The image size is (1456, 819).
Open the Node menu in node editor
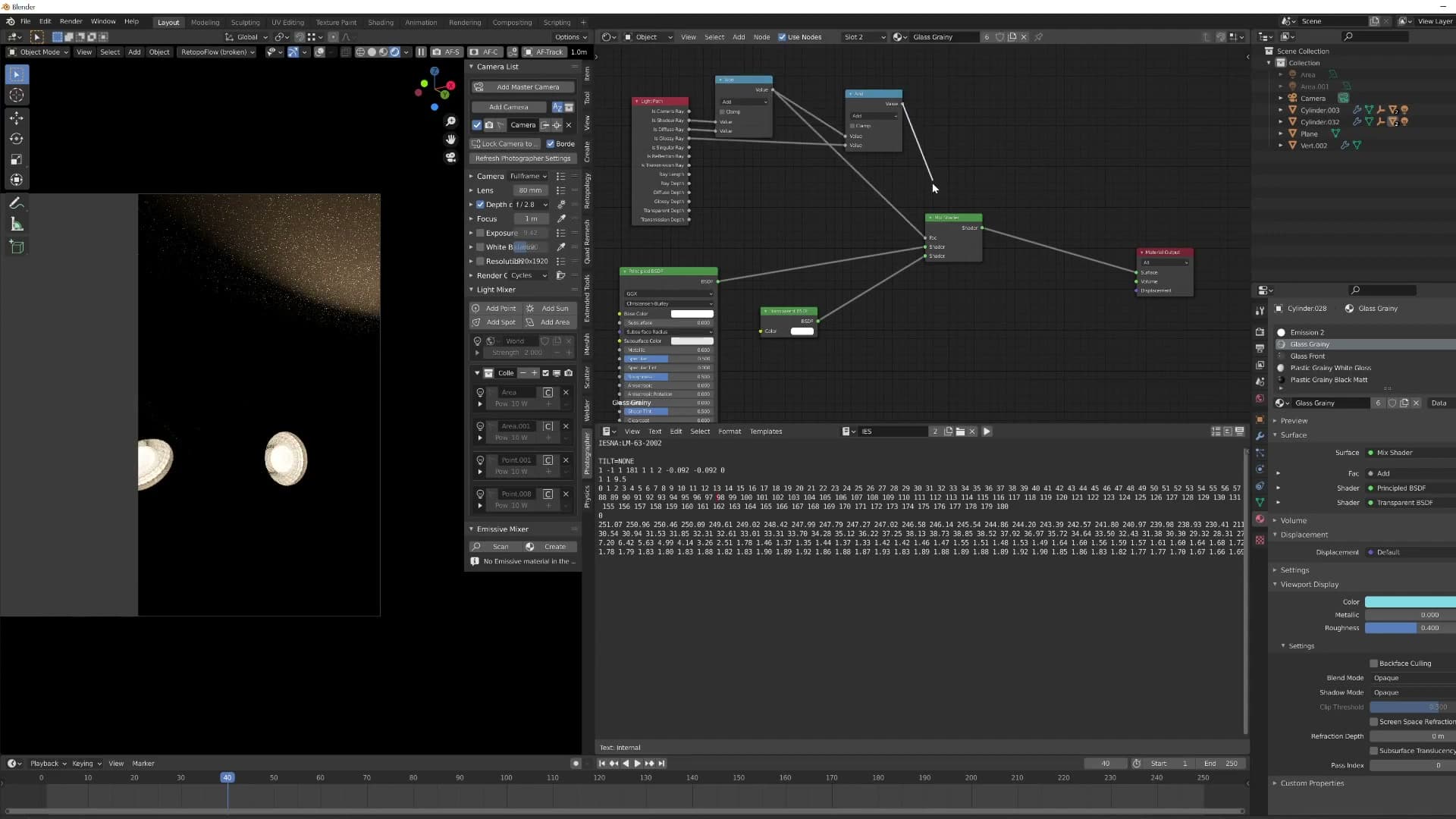[761, 37]
